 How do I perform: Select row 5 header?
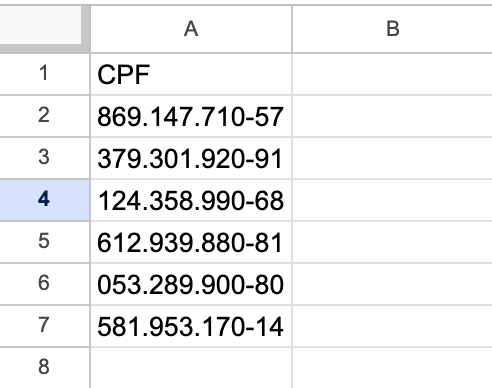[45, 242]
